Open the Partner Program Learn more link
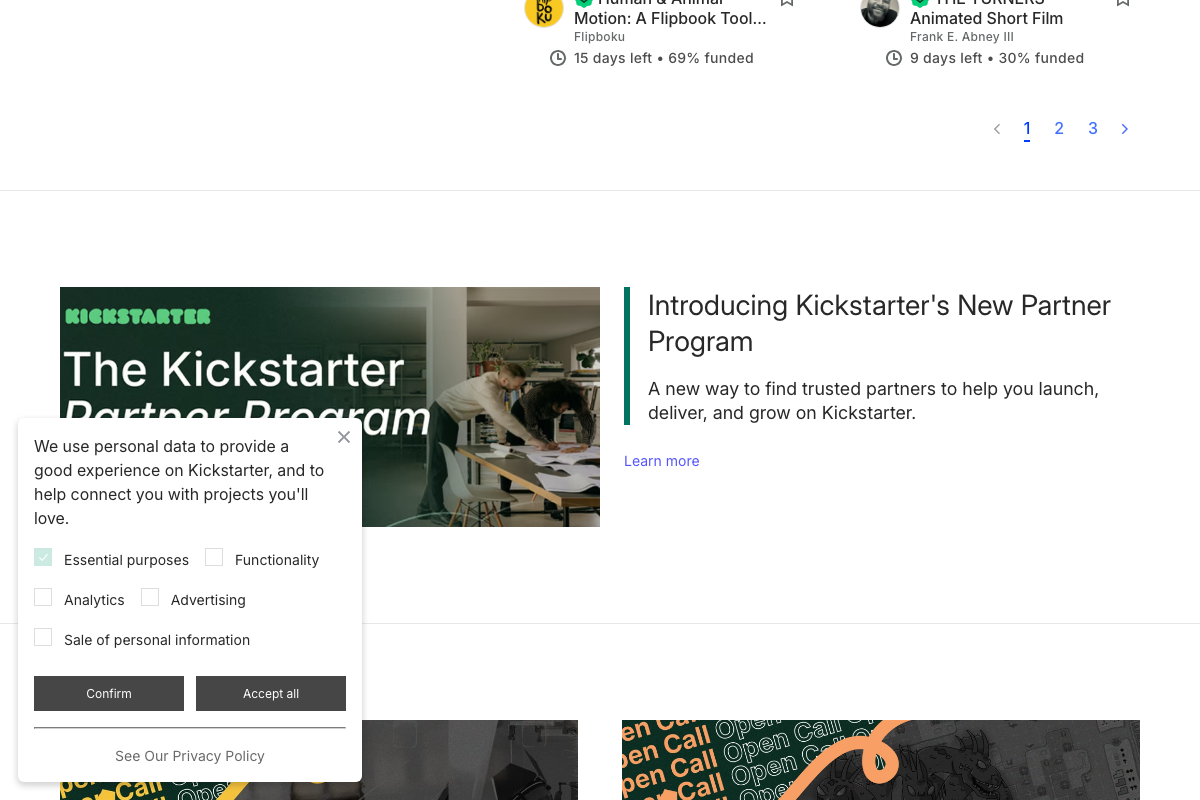The image size is (1200, 800). tap(661, 461)
